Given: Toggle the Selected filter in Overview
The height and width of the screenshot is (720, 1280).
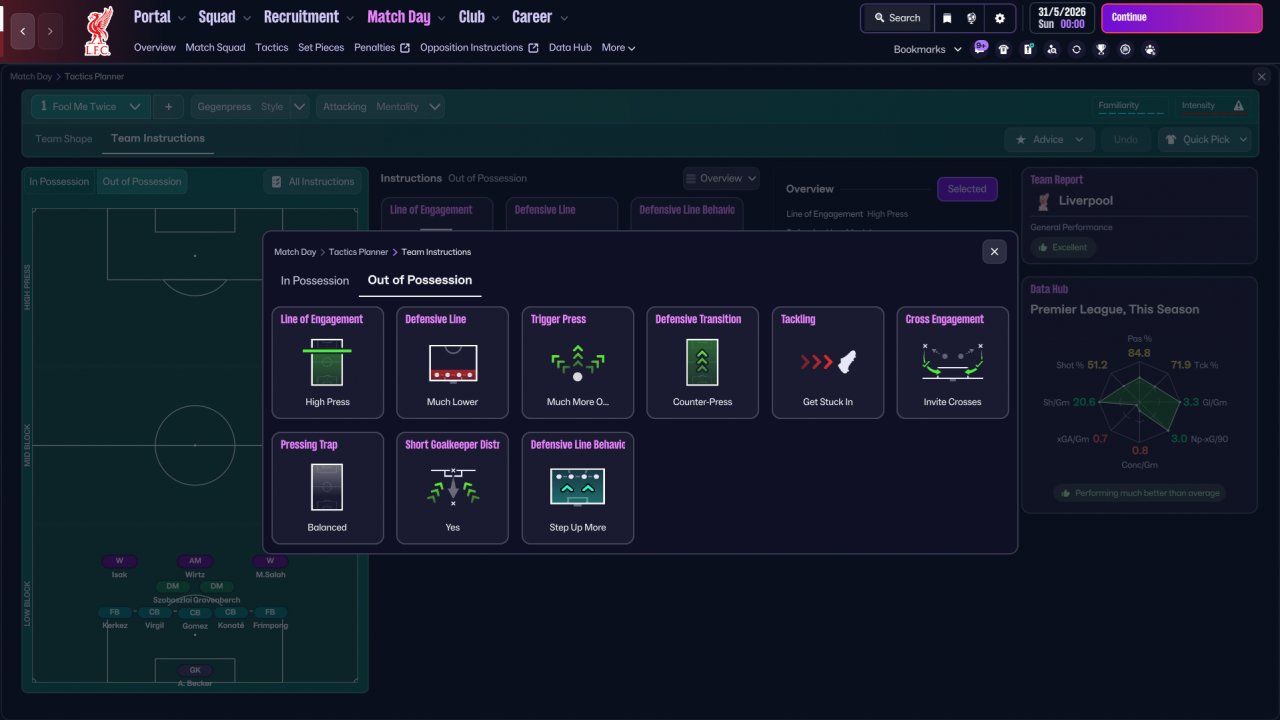Looking at the screenshot, I should pyautogui.click(x=967, y=189).
